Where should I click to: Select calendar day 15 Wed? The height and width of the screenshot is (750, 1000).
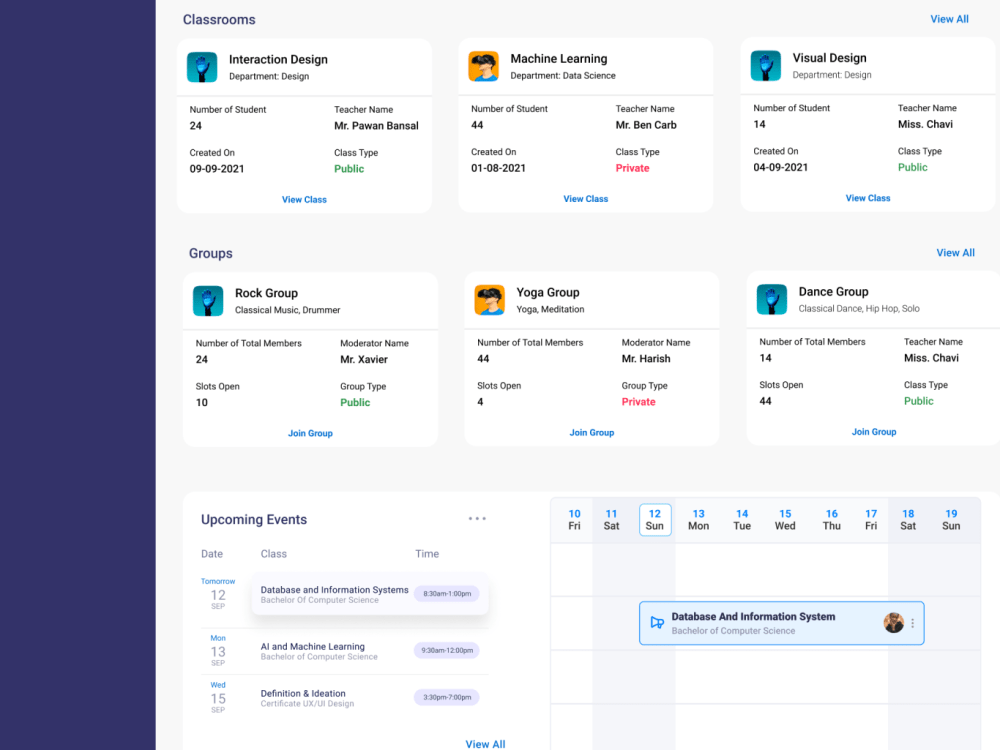click(785, 520)
